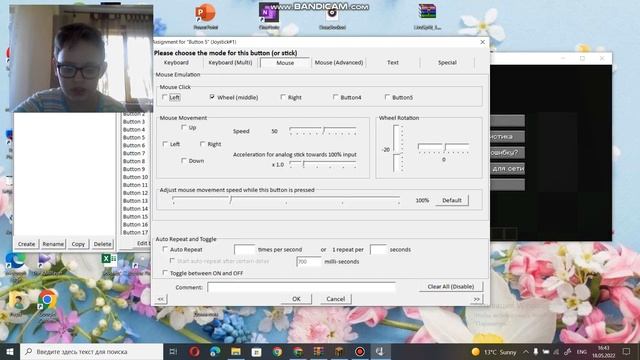This screenshot has height=360, width=640.
Task: Open Task View in the taskbar
Action: (173, 351)
